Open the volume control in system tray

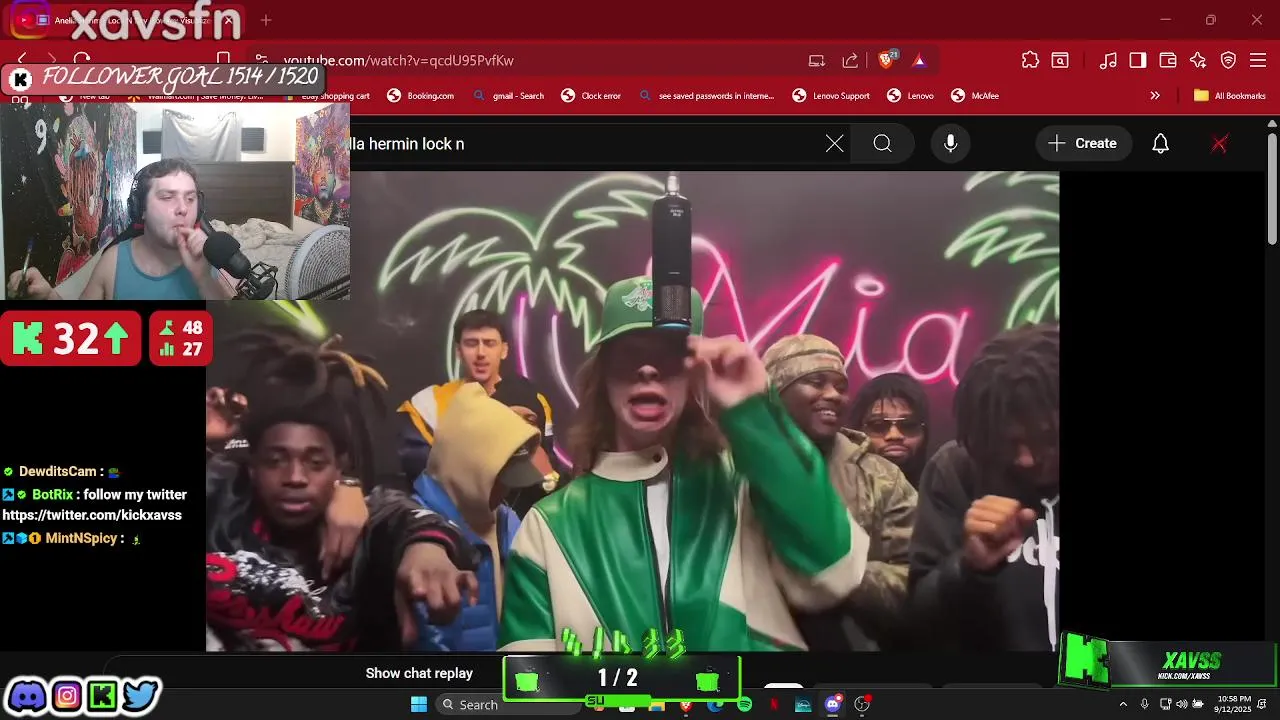coord(1183,704)
